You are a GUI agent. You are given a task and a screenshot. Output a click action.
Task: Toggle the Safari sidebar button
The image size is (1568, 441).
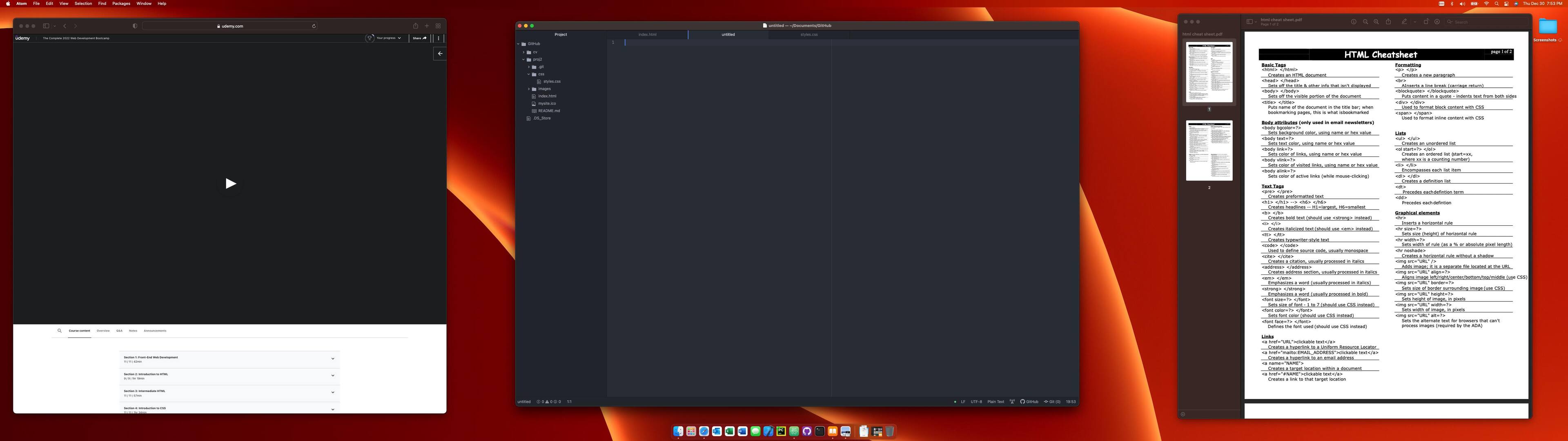[x=46, y=26]
